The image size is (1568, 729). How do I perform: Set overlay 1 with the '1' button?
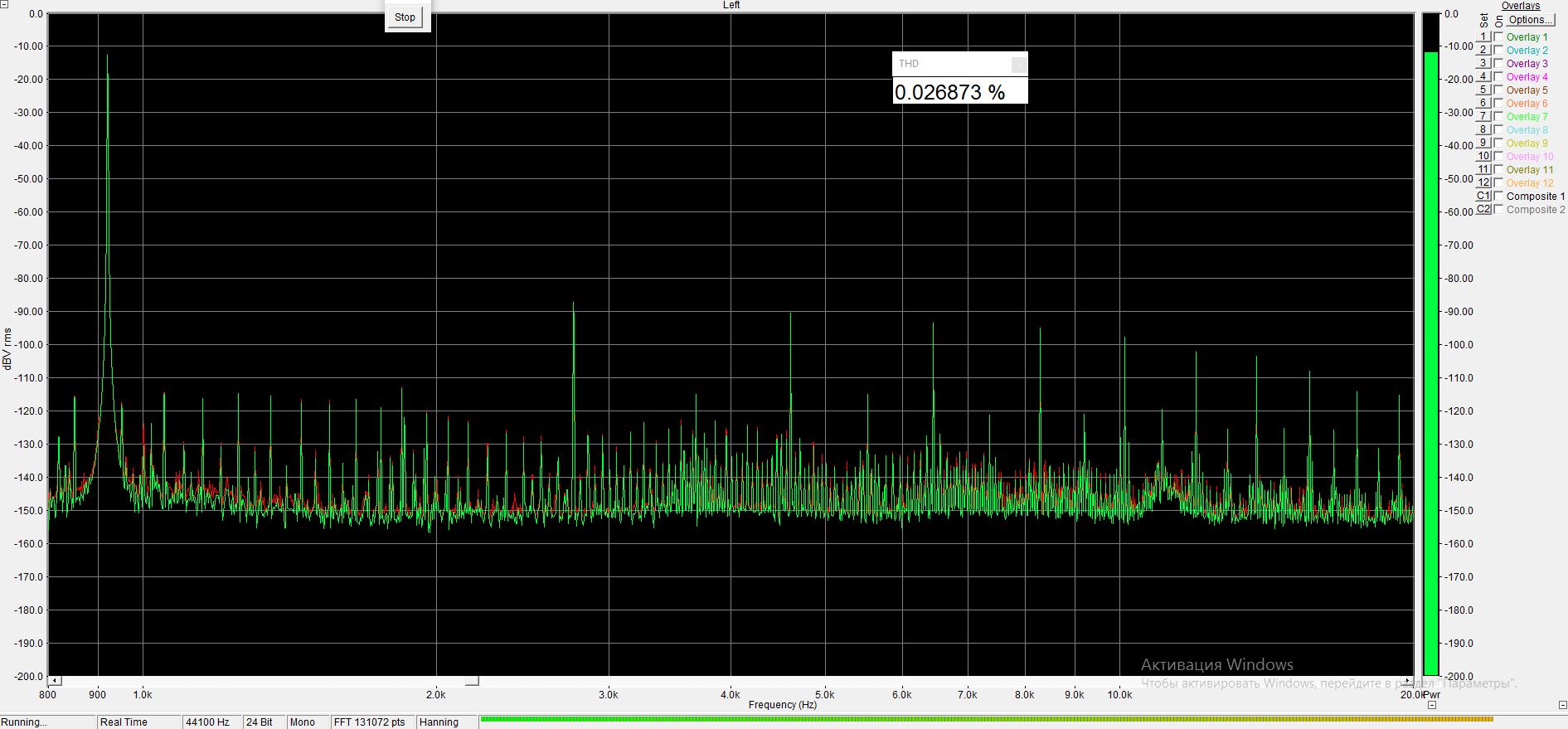(x=1483, y=36)
